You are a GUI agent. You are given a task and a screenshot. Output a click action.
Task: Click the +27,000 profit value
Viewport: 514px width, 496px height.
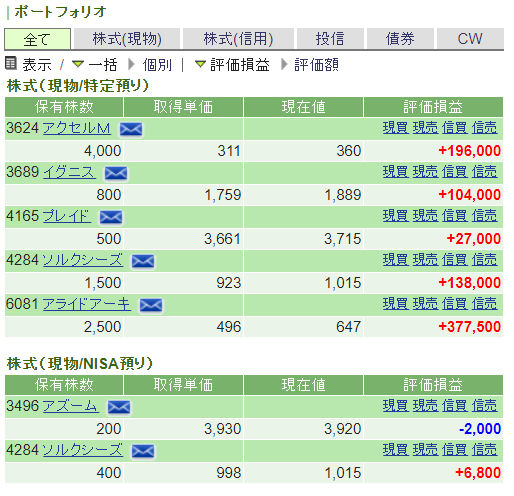pos(473,239)
